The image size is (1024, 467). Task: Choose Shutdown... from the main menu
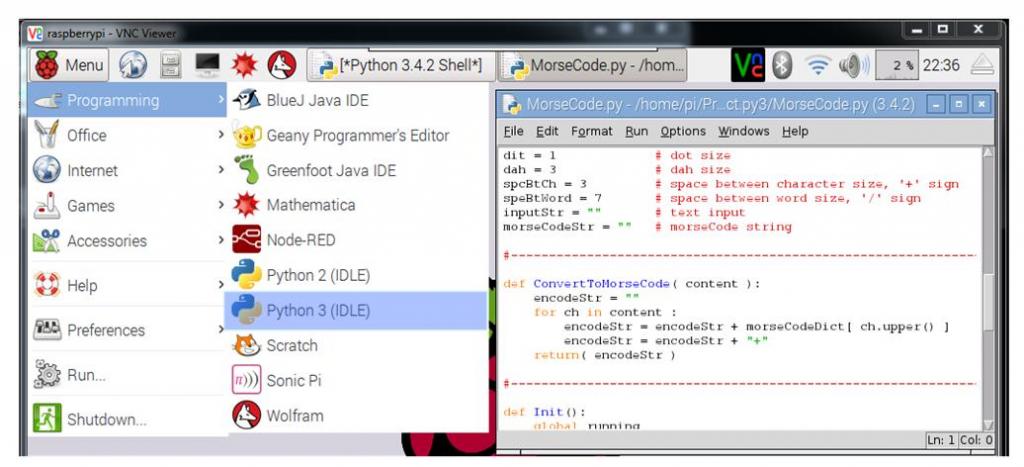point(127,419)
